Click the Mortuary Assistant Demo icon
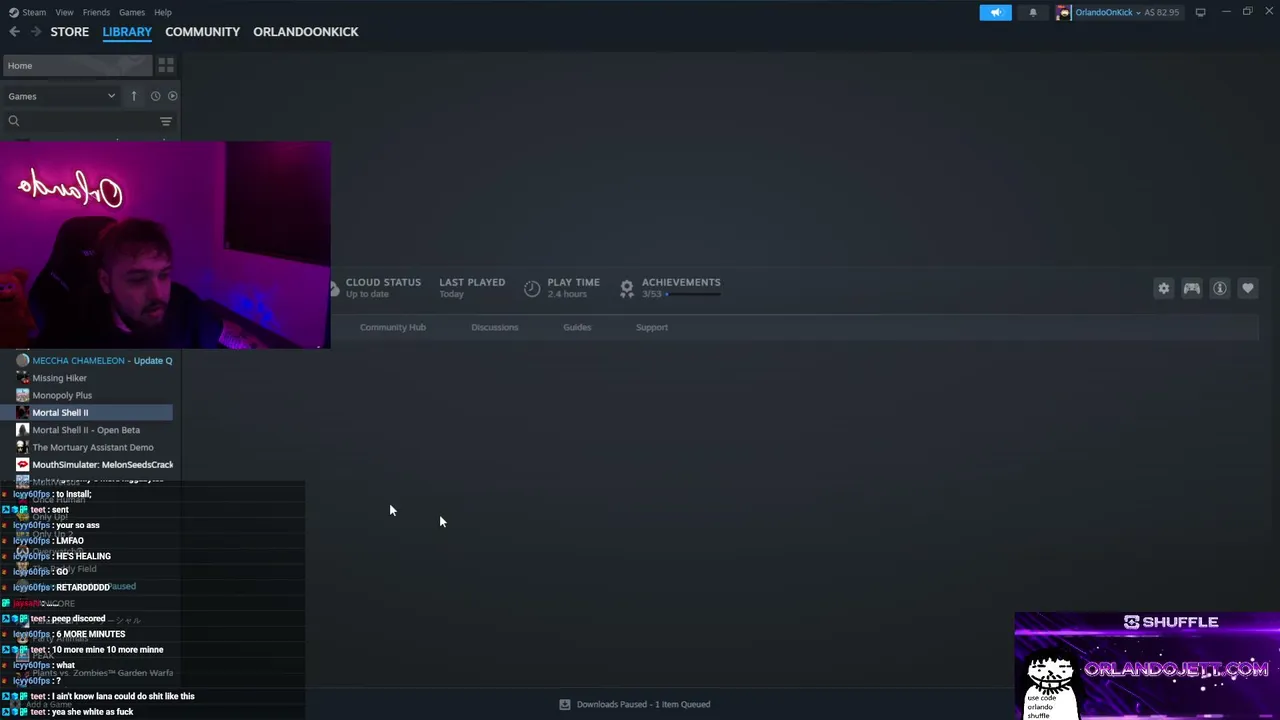 click(x=23, y=447)
